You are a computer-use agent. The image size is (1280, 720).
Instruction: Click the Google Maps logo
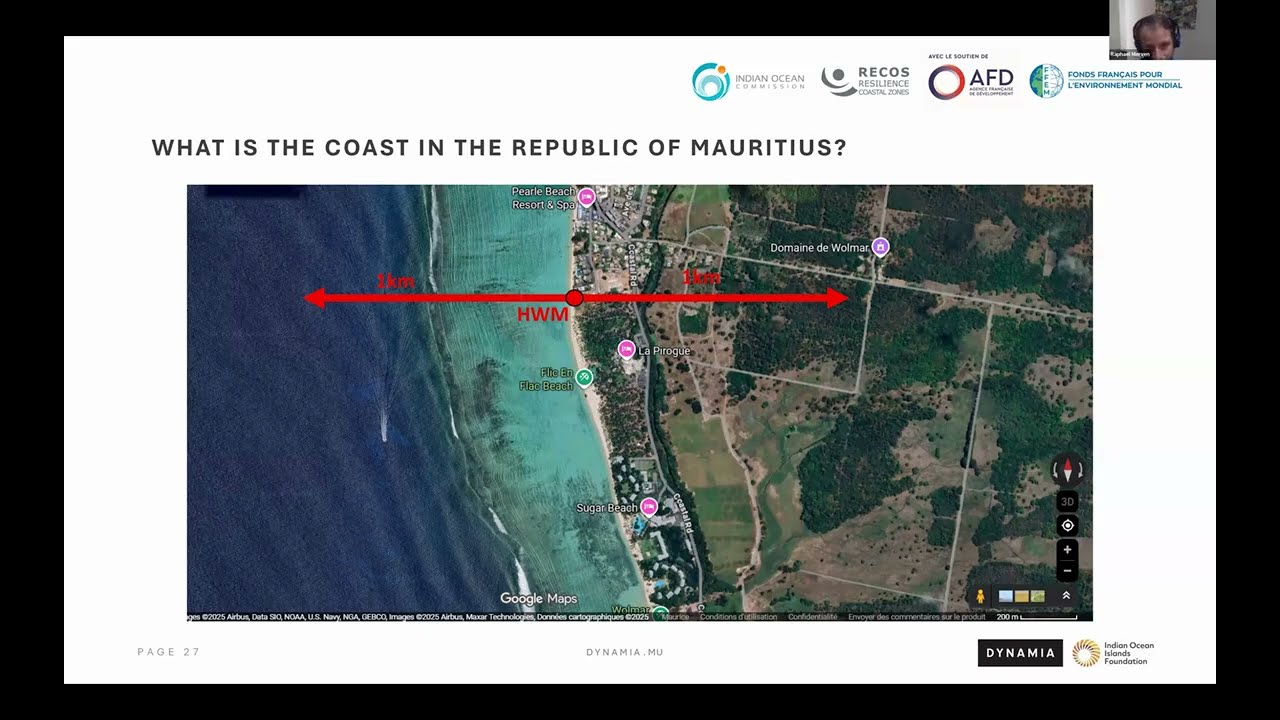coord(538,598)
